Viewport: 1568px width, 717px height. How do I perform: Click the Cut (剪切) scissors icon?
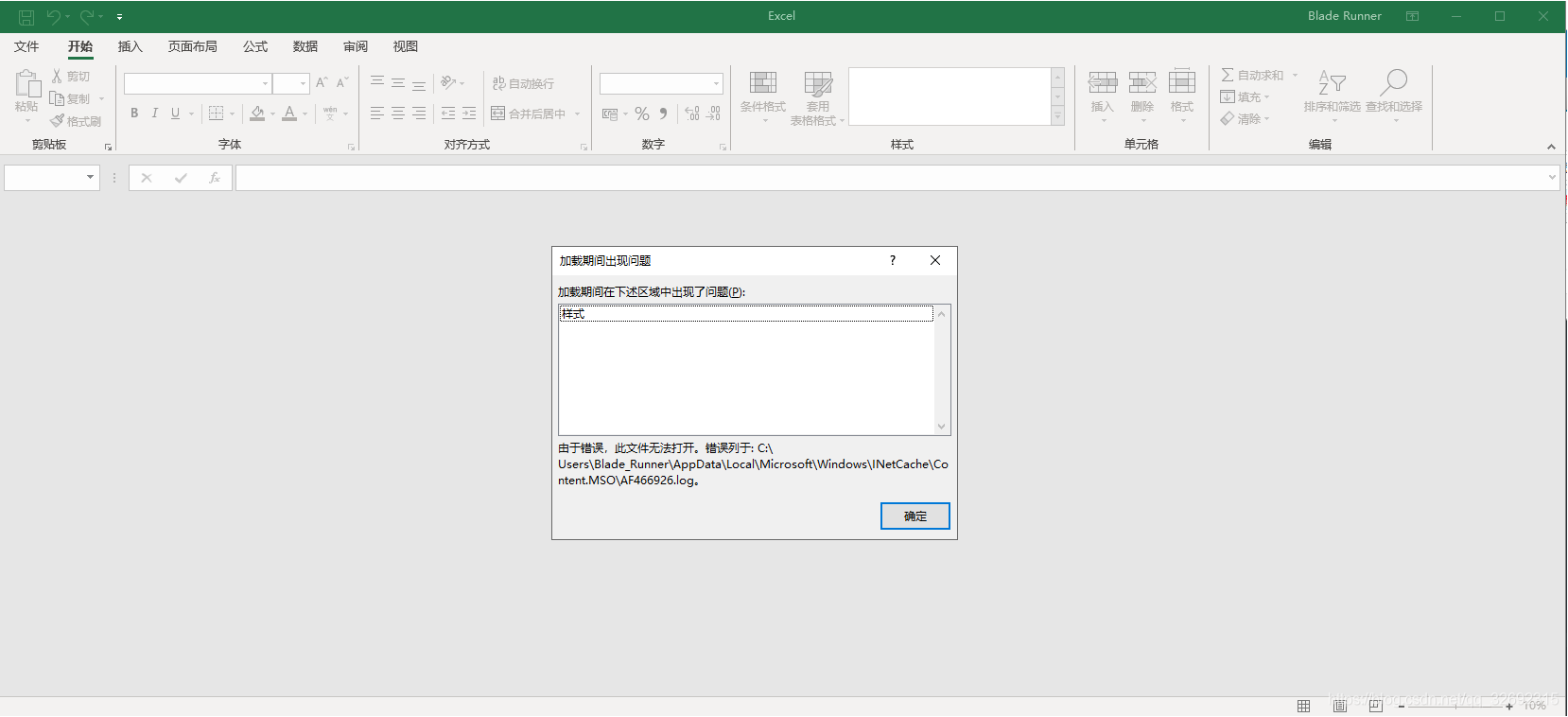[x=57, y=76]
